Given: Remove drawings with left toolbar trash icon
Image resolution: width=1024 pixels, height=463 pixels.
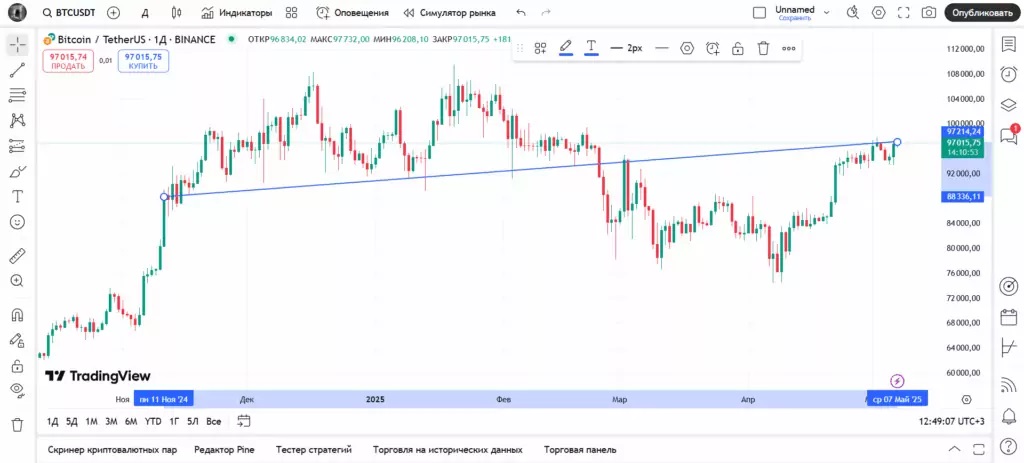Looking at the screenshot, I should 18,424.
